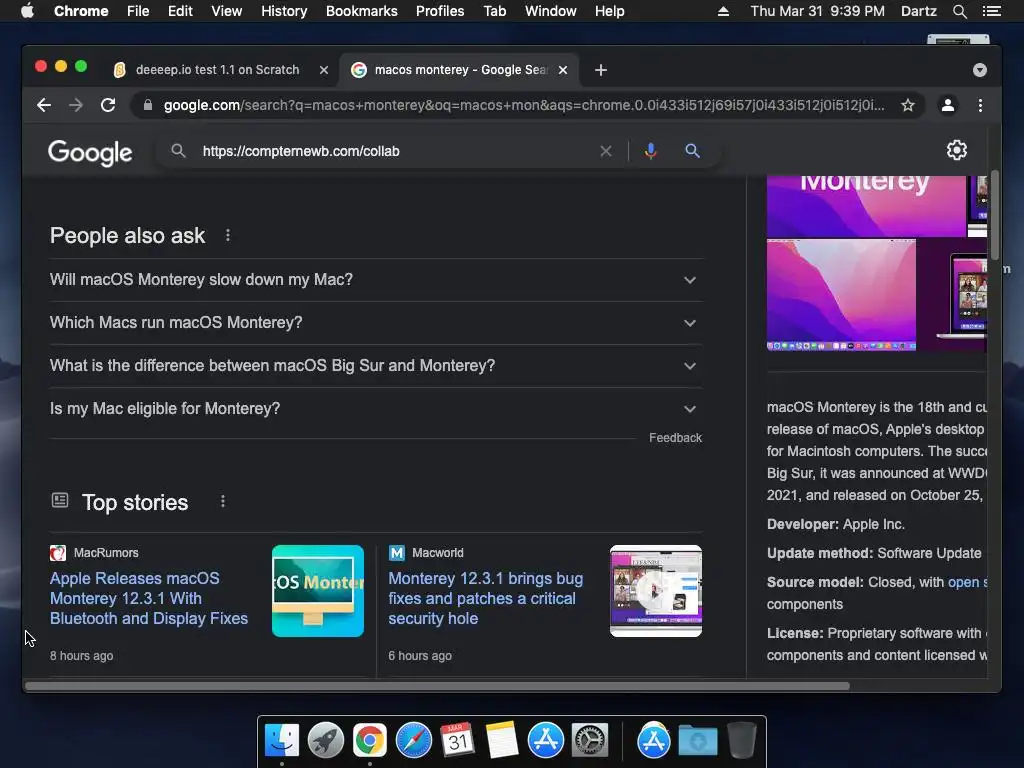The width and height of the screenshot is (1024, 768).
Task: Click the horizontal scrollbar at page bottom
Action: (x=438, y=686)
